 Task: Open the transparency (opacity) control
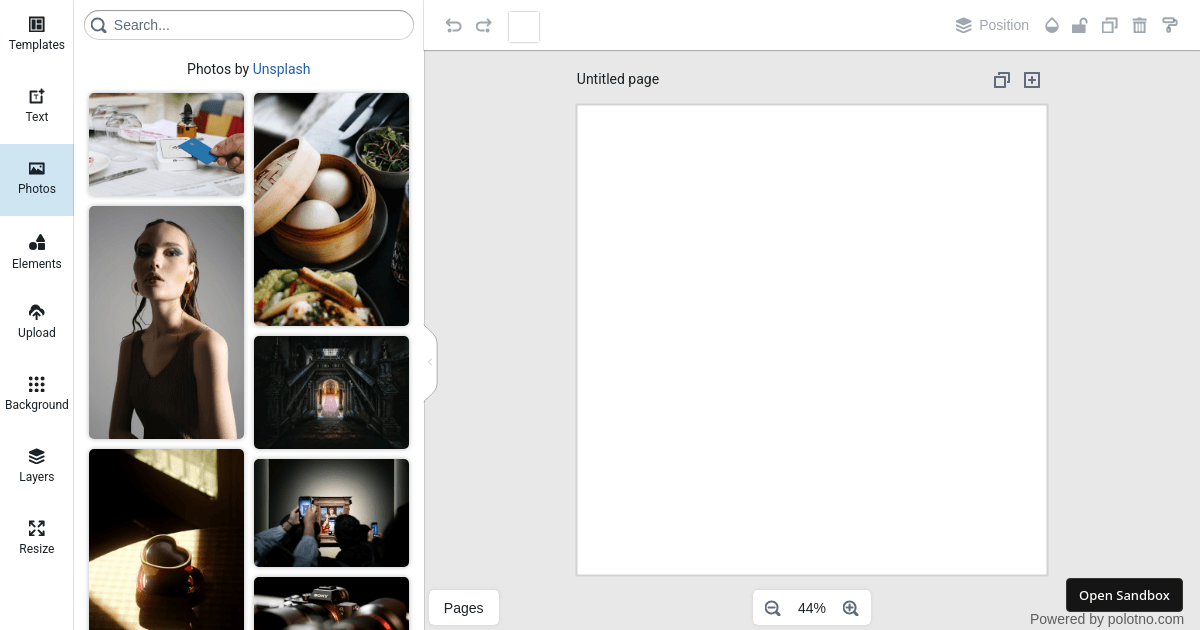[x=1051, y=26]
